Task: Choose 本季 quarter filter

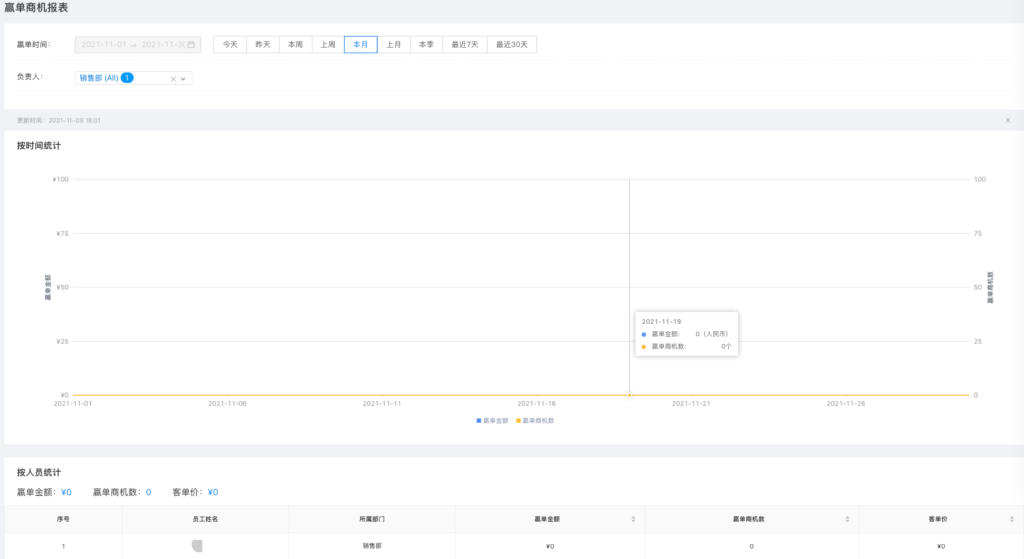Action: (426, 44)
